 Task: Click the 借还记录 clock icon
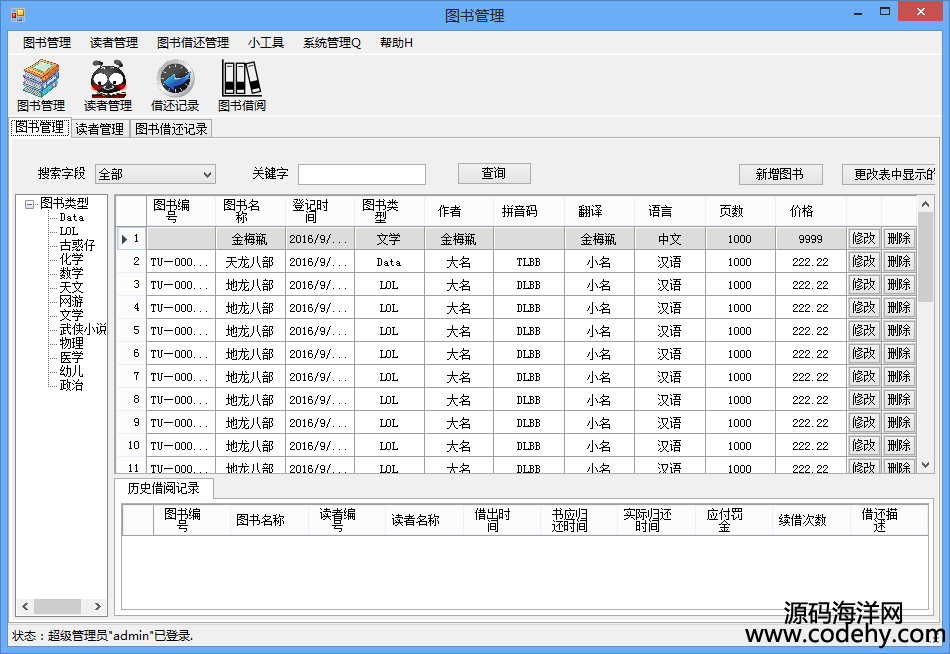coord(175,79)
